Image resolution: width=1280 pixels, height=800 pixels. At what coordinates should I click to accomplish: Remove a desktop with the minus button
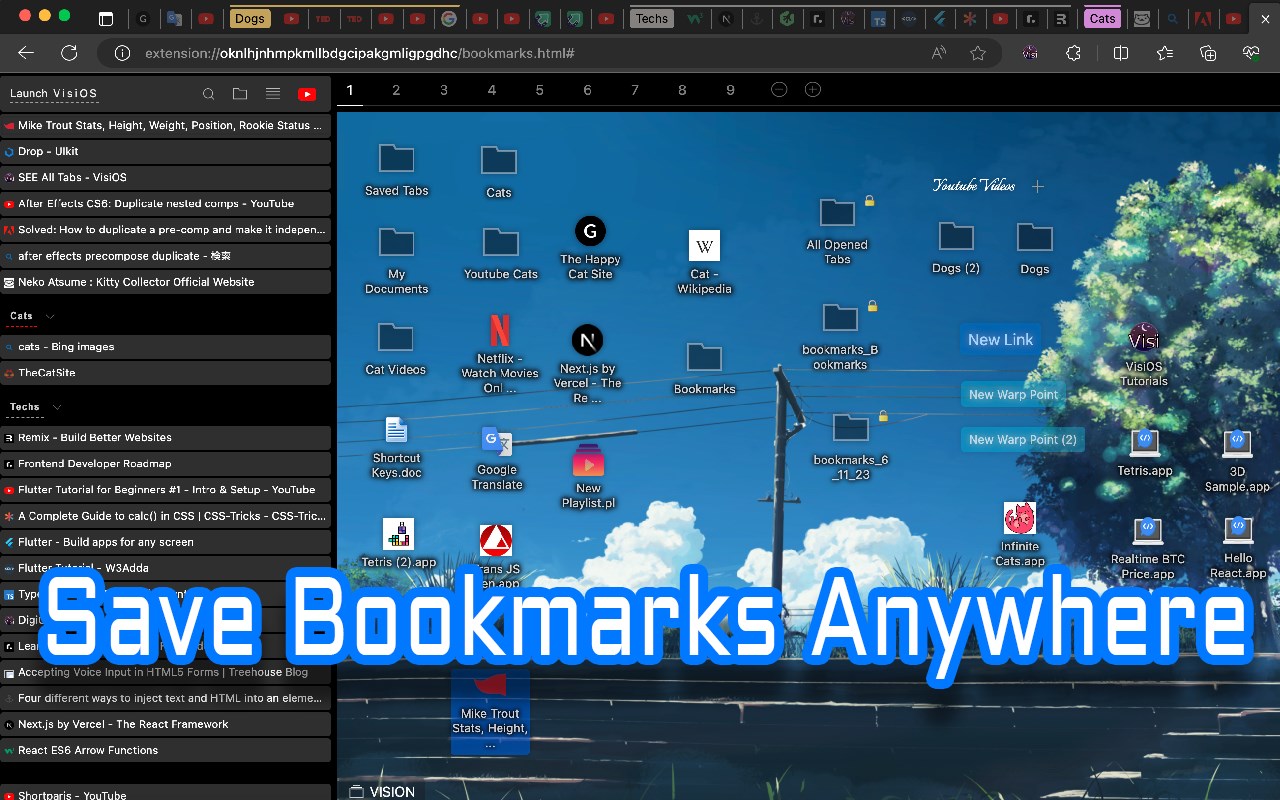click(x=779, y=90)
